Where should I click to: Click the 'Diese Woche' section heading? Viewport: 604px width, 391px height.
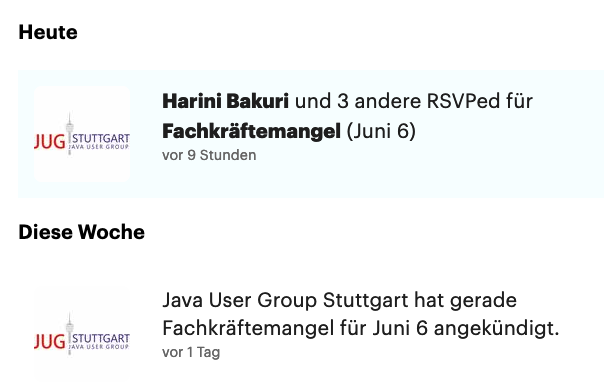point(82,232)
